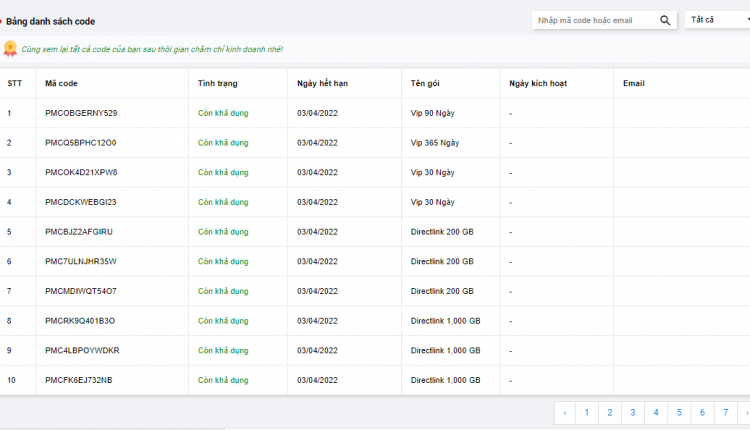Select code PMC4LBPOYWDKR
The image size is (750, 430).
click(x=82, y=350)
